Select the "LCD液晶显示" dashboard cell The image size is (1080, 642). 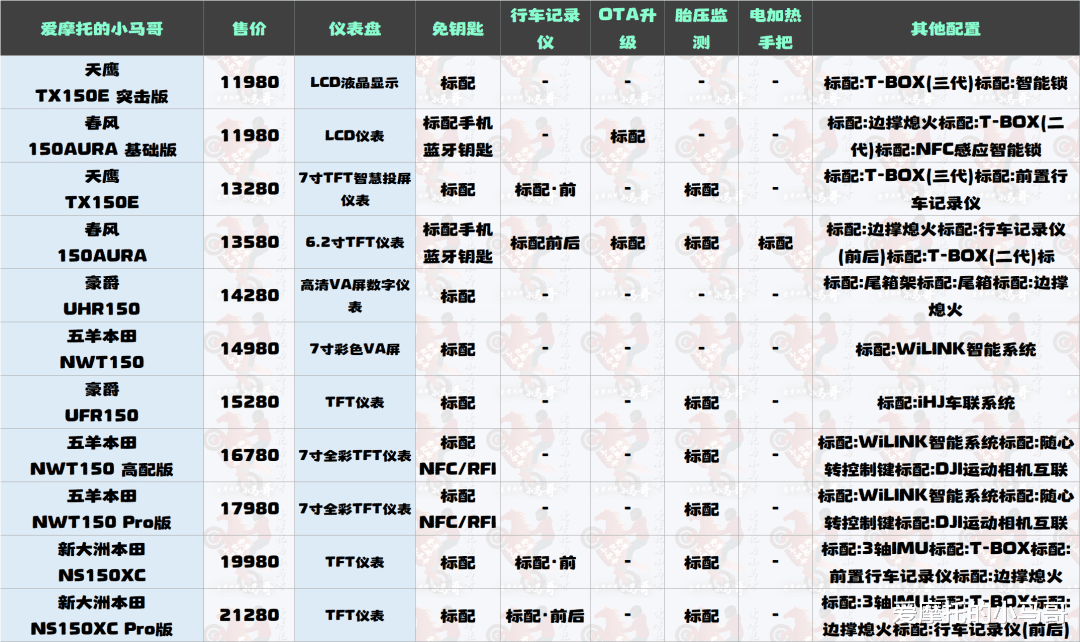point(355,83)
